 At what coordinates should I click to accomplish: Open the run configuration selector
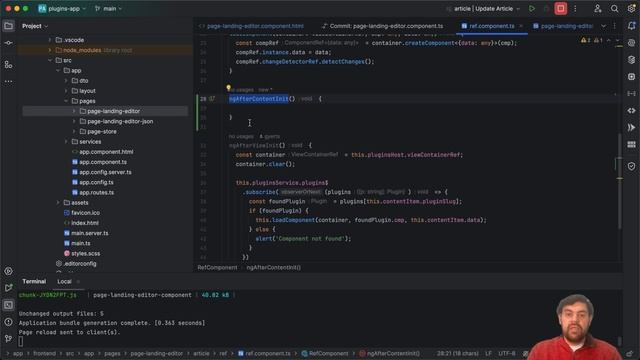point(484,9)
